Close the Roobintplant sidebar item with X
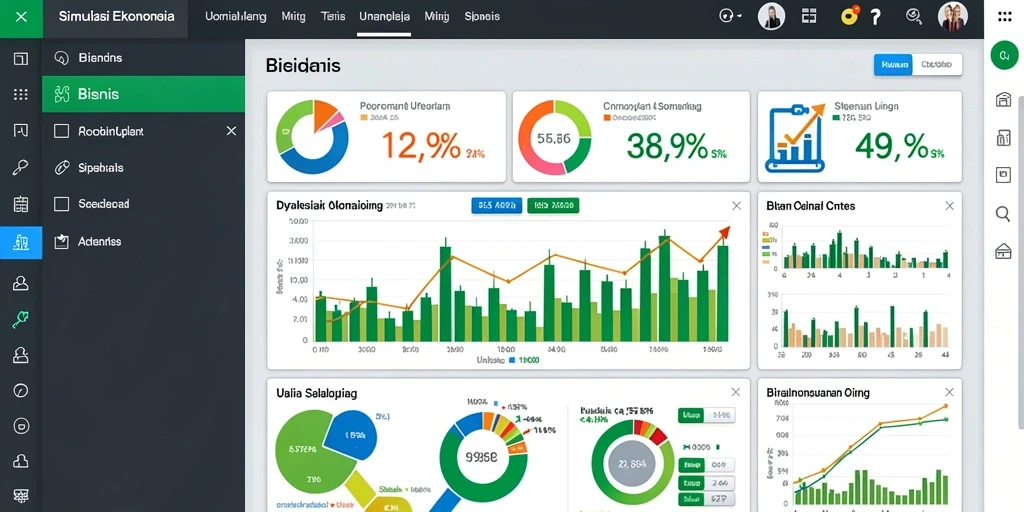 (x=231, y=131)
